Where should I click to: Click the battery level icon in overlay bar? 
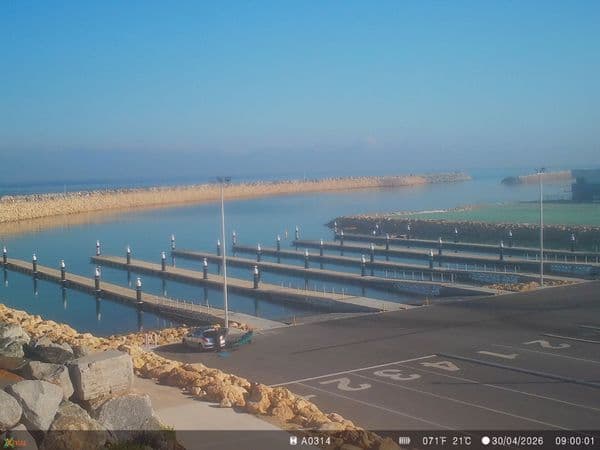pos(404,441)
